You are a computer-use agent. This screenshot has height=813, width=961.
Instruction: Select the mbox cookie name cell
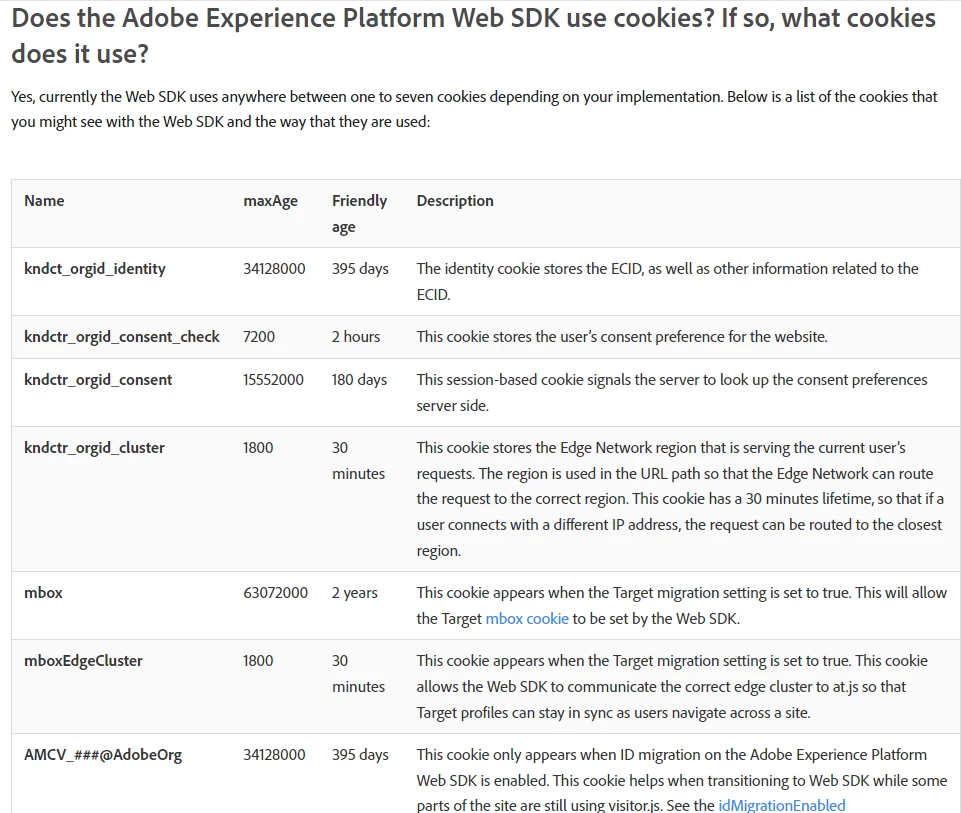(x=43, y=593)
